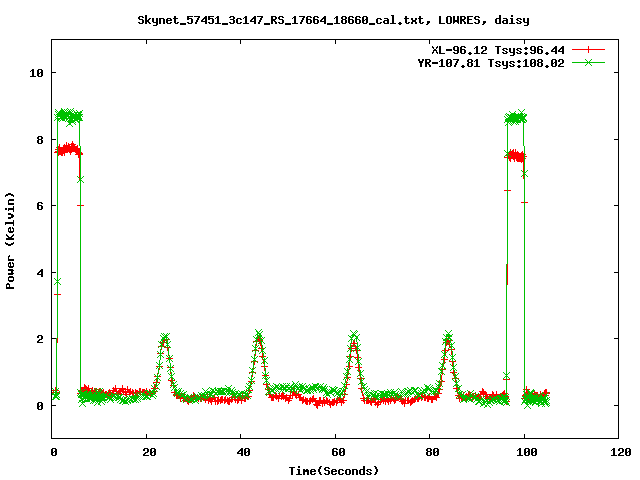
Task: Select legend entry XL-96.12 Tsys:96.44
Action: 498,50
